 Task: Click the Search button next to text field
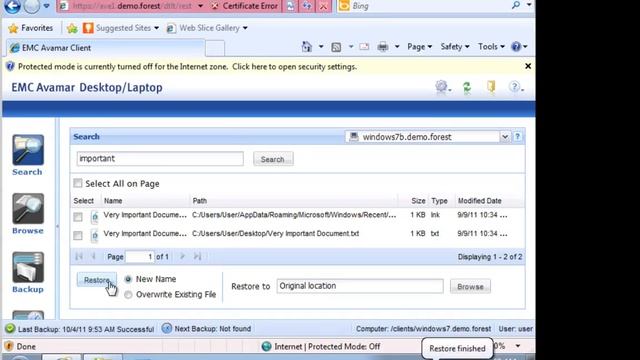[x=273, y=159]
